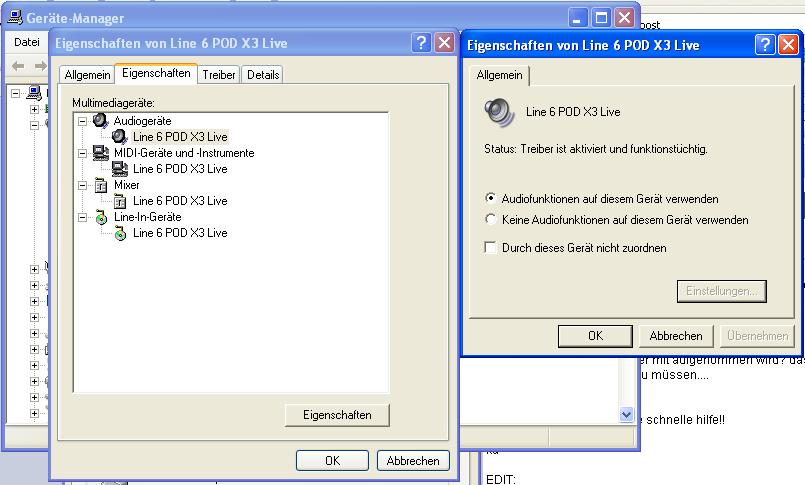
Task: Click Geräte-Manager title bar icon
Action: coord(15,17)
